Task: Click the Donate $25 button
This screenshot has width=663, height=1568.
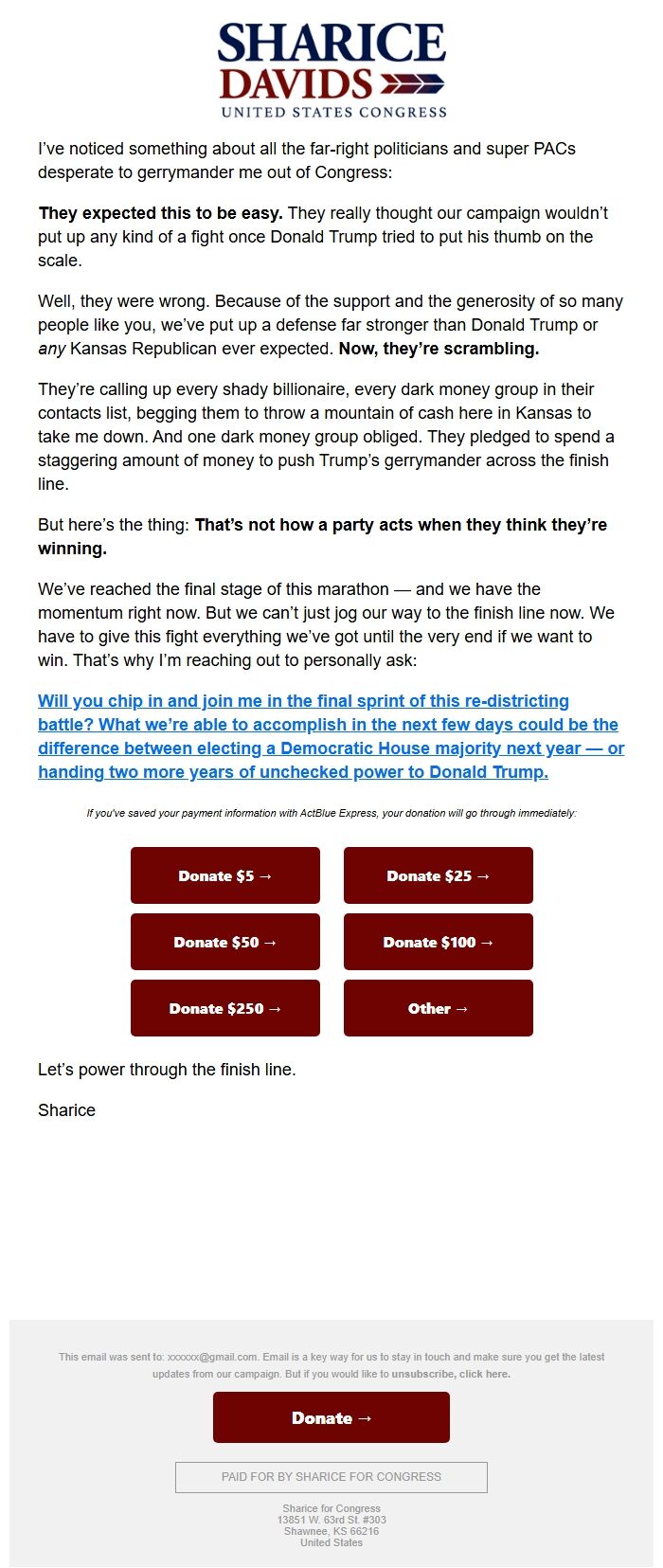Action: tap(438, 875)
